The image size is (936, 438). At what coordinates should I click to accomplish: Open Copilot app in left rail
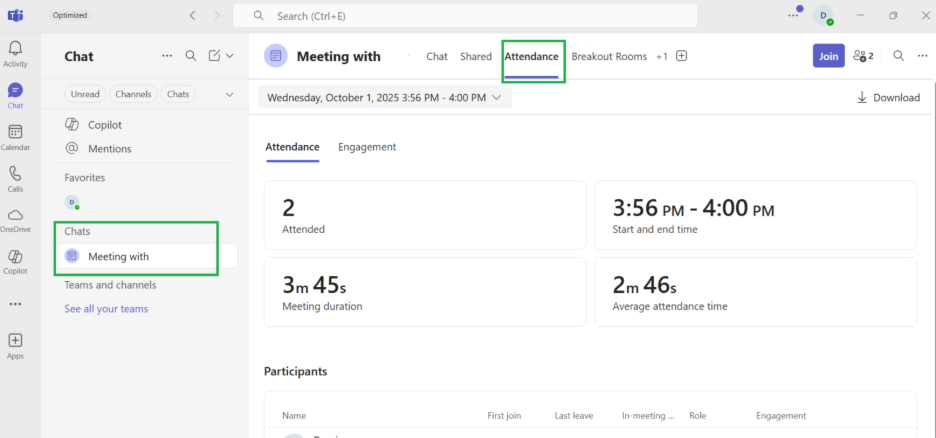point(15,262)
